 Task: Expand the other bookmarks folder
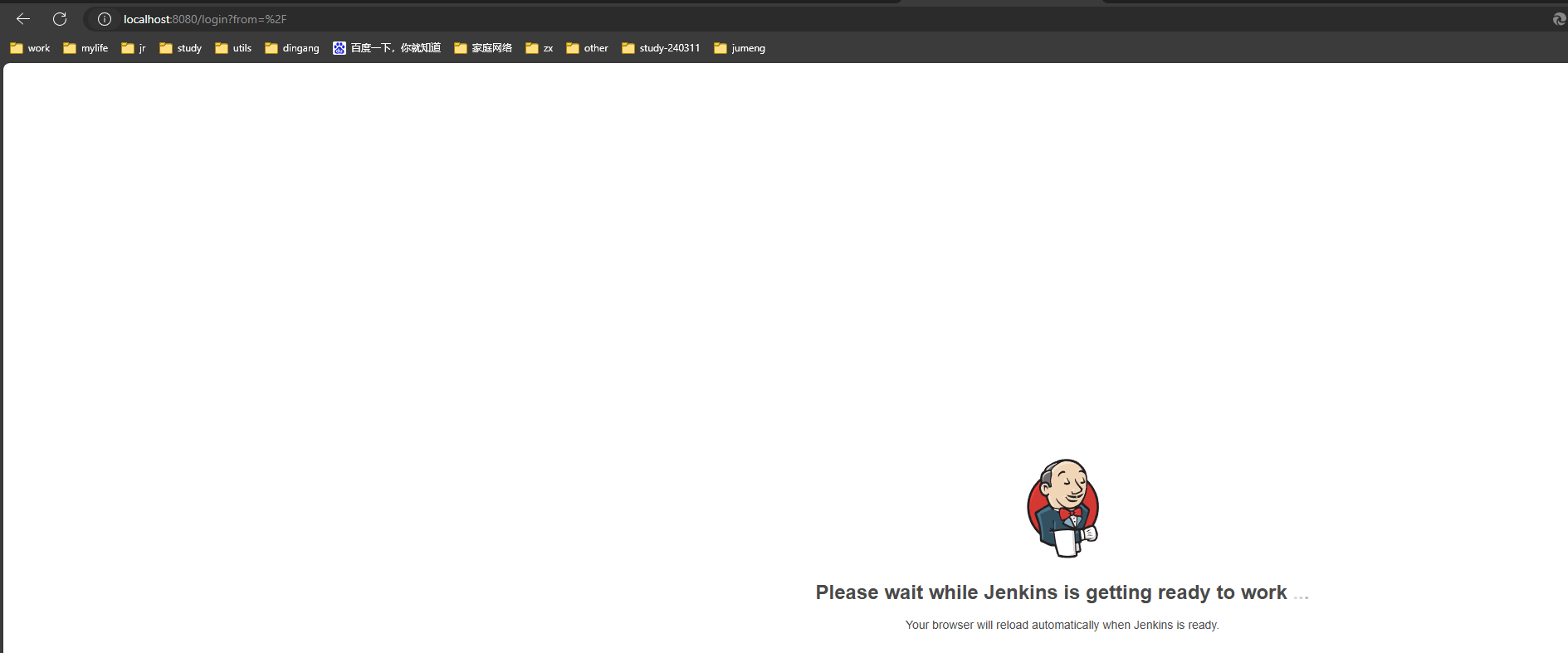click(587, 48)
